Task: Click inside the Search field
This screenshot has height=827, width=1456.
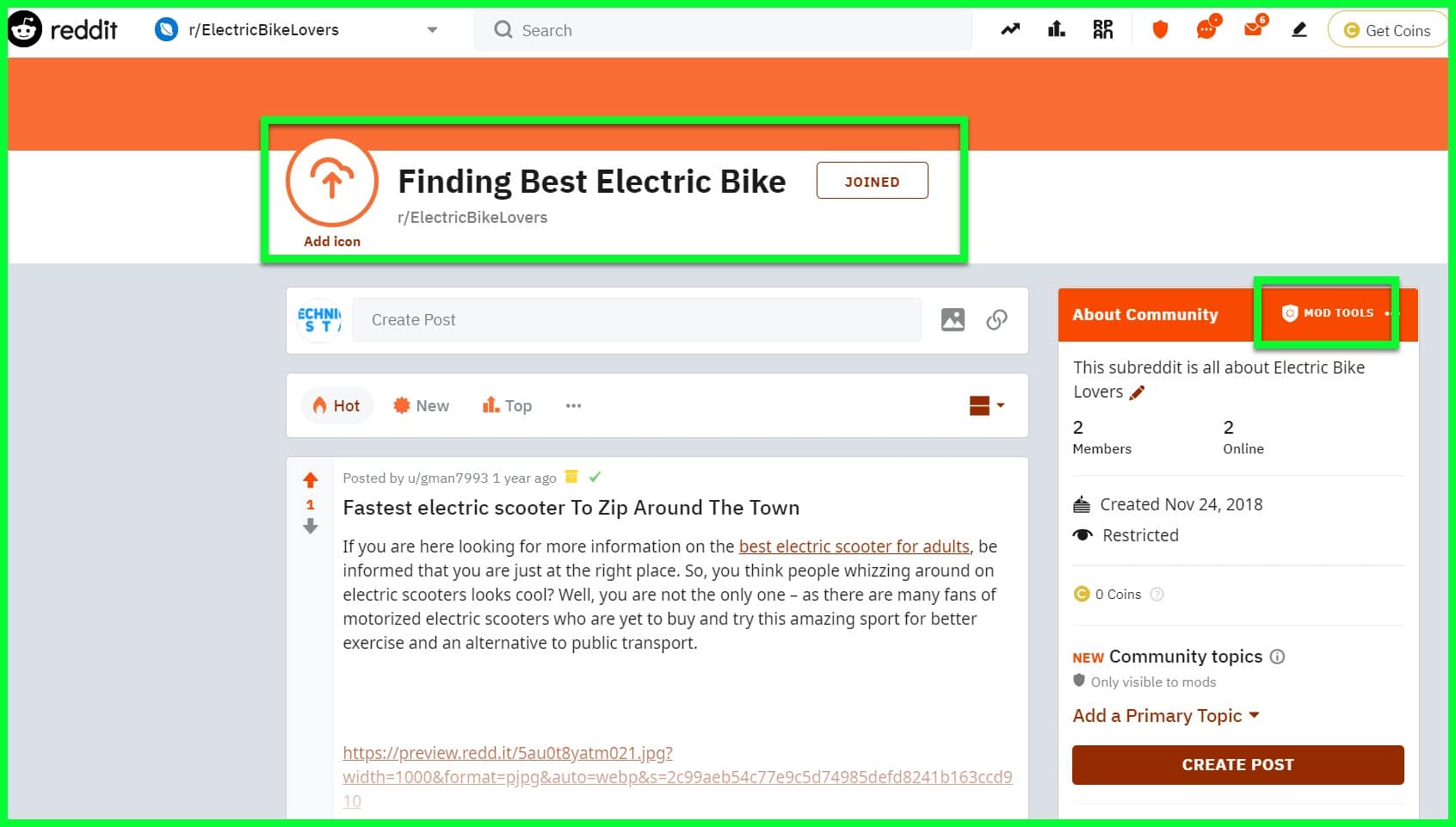Action: [x=723, y=30]
